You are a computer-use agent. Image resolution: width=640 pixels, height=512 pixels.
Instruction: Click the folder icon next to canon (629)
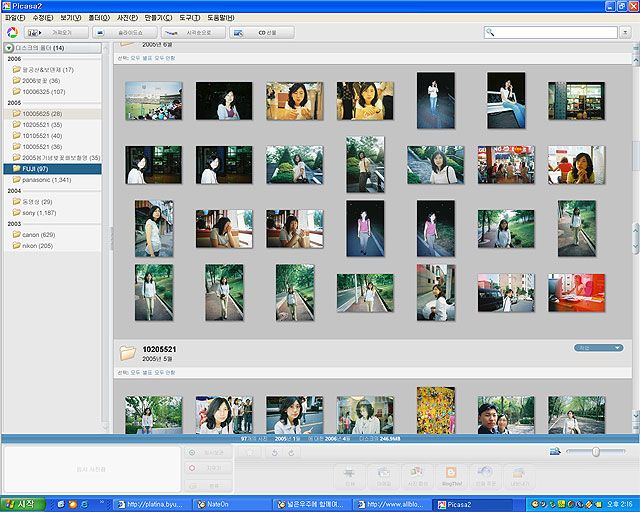16,234
